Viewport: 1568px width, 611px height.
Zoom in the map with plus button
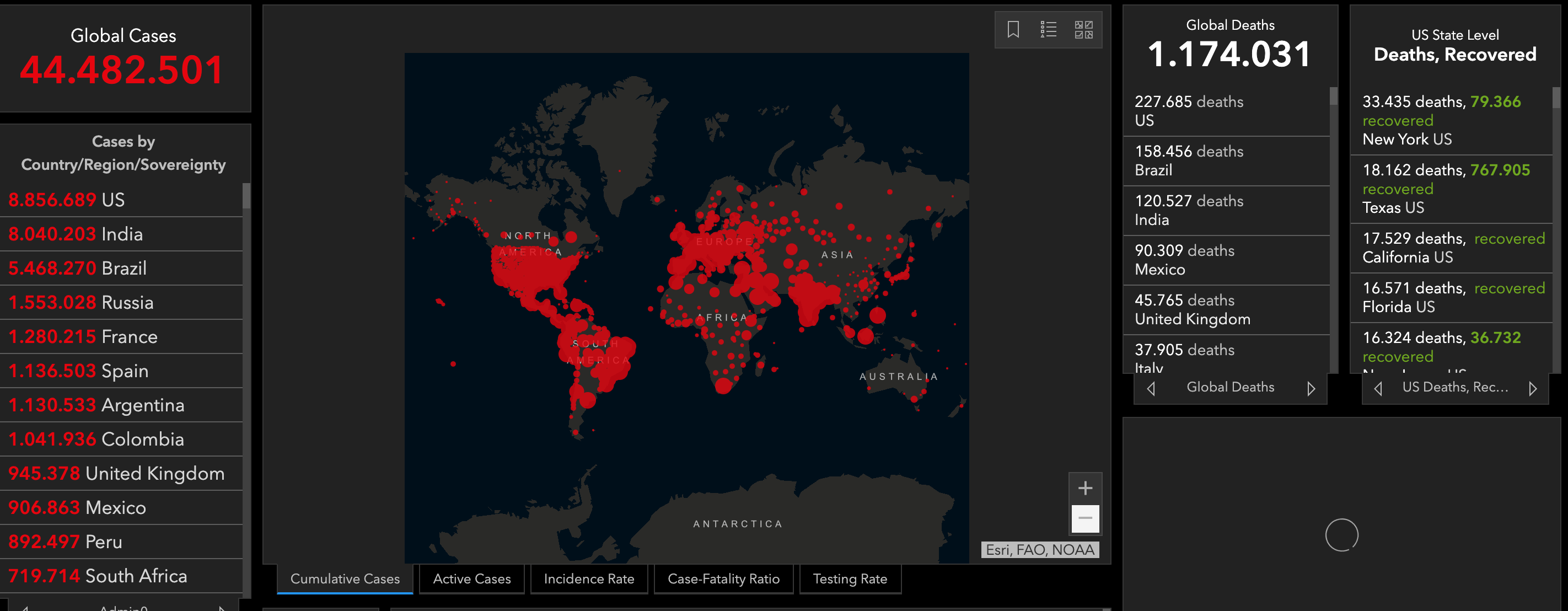click(1084, 487)
